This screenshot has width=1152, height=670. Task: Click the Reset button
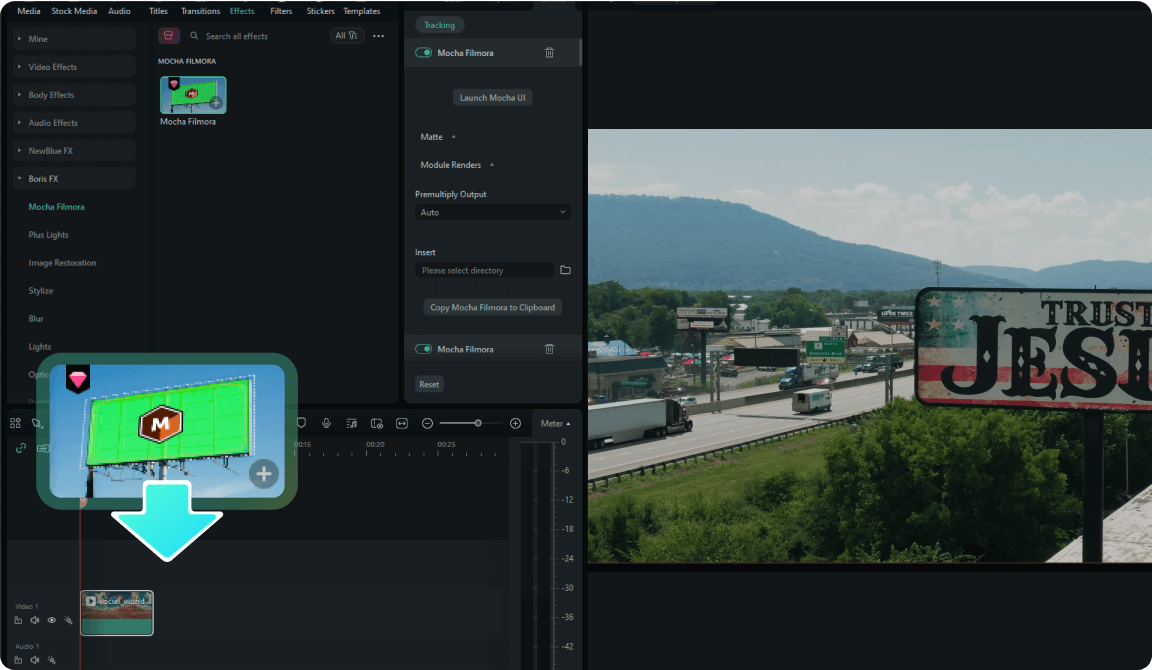tap(429, 384)
